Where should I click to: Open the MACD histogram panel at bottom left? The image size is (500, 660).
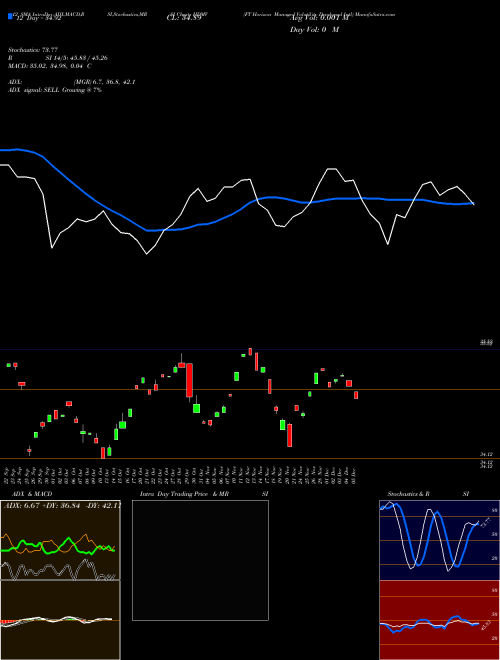click(60, 620)
